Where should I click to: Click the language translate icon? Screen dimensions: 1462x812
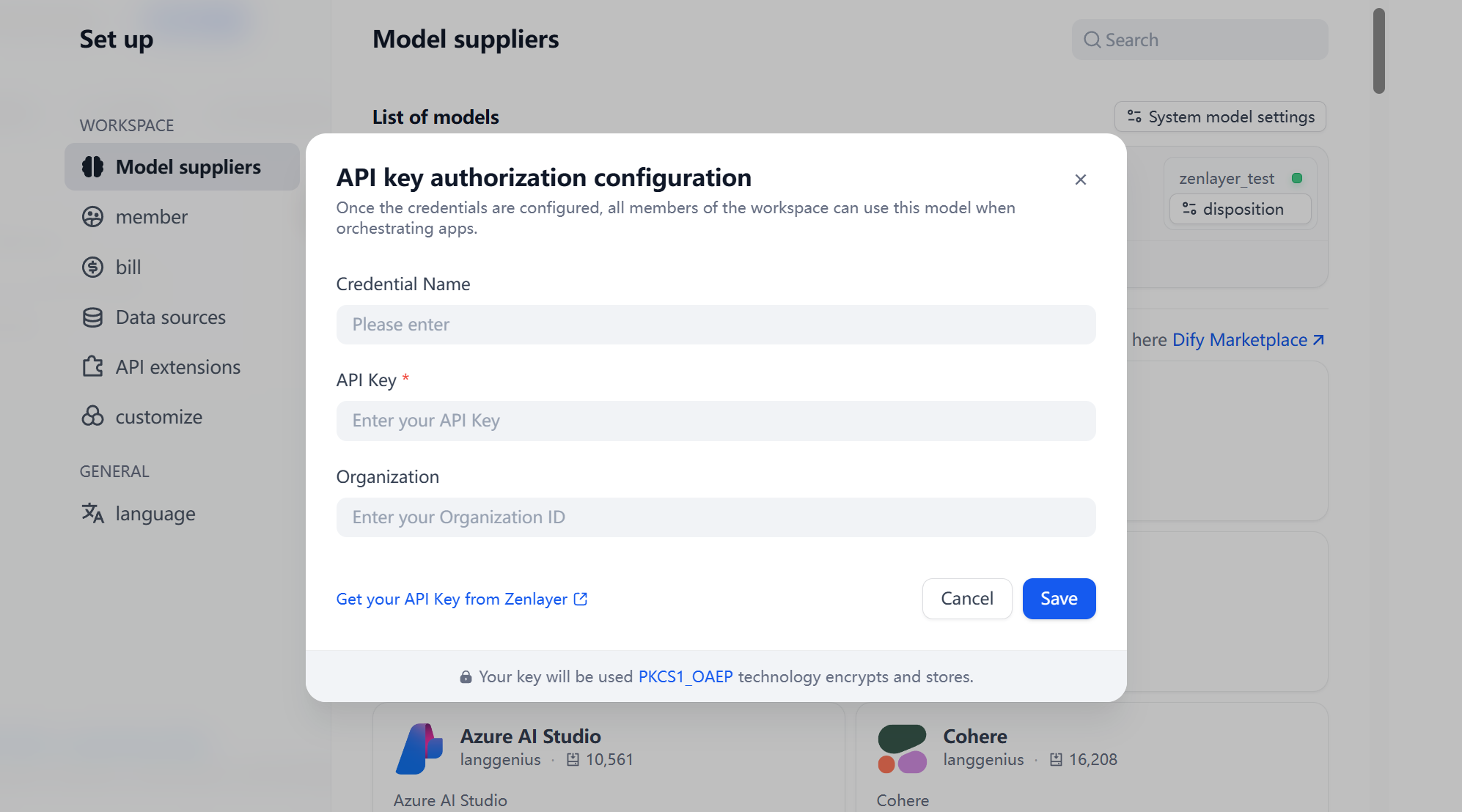point(93,513)
